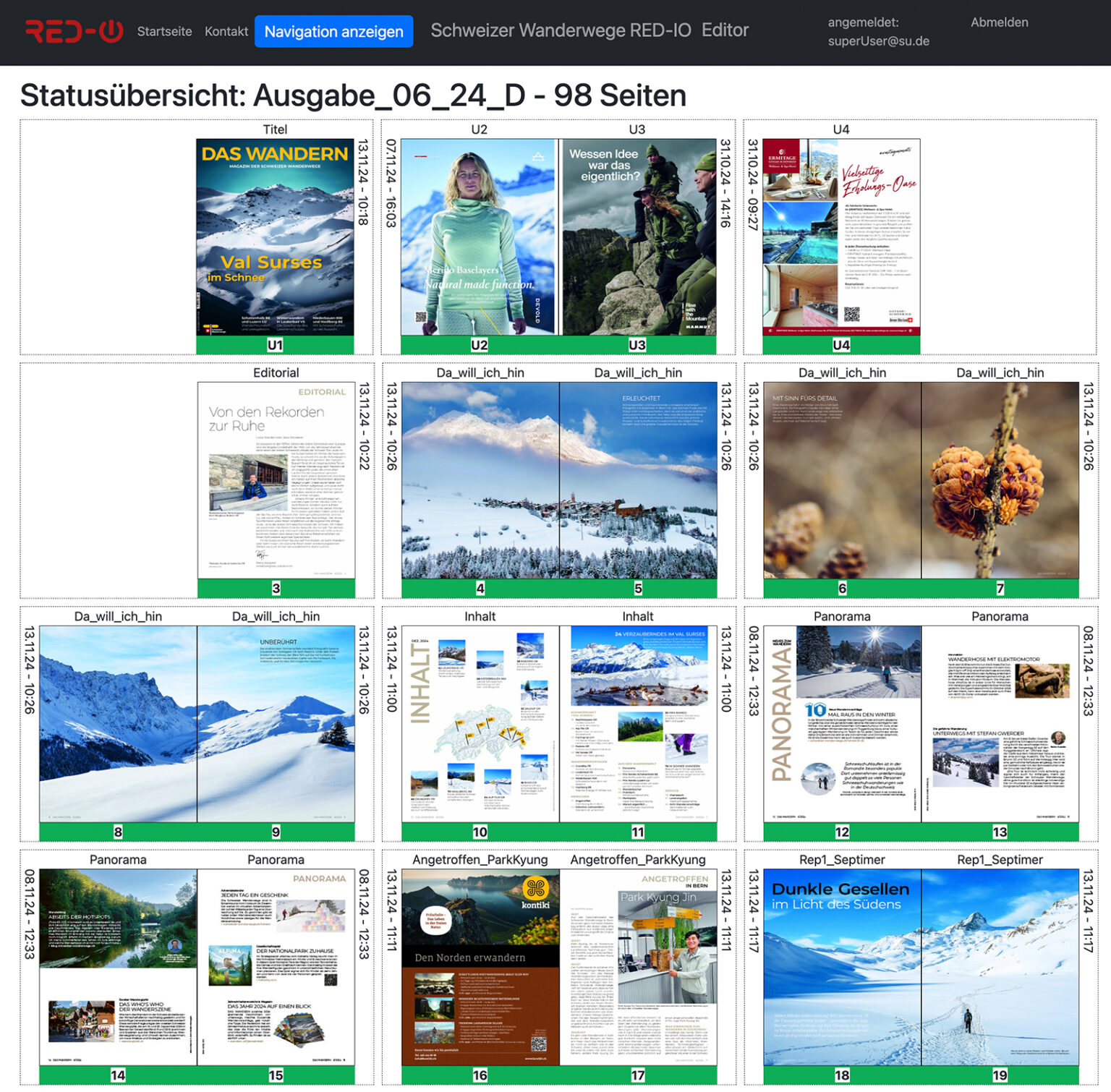The width and height of the screenshot is (1111, 1092).
Task: Open the Panorama page 12 thumbnail
Action: click(x=842, y=724)
